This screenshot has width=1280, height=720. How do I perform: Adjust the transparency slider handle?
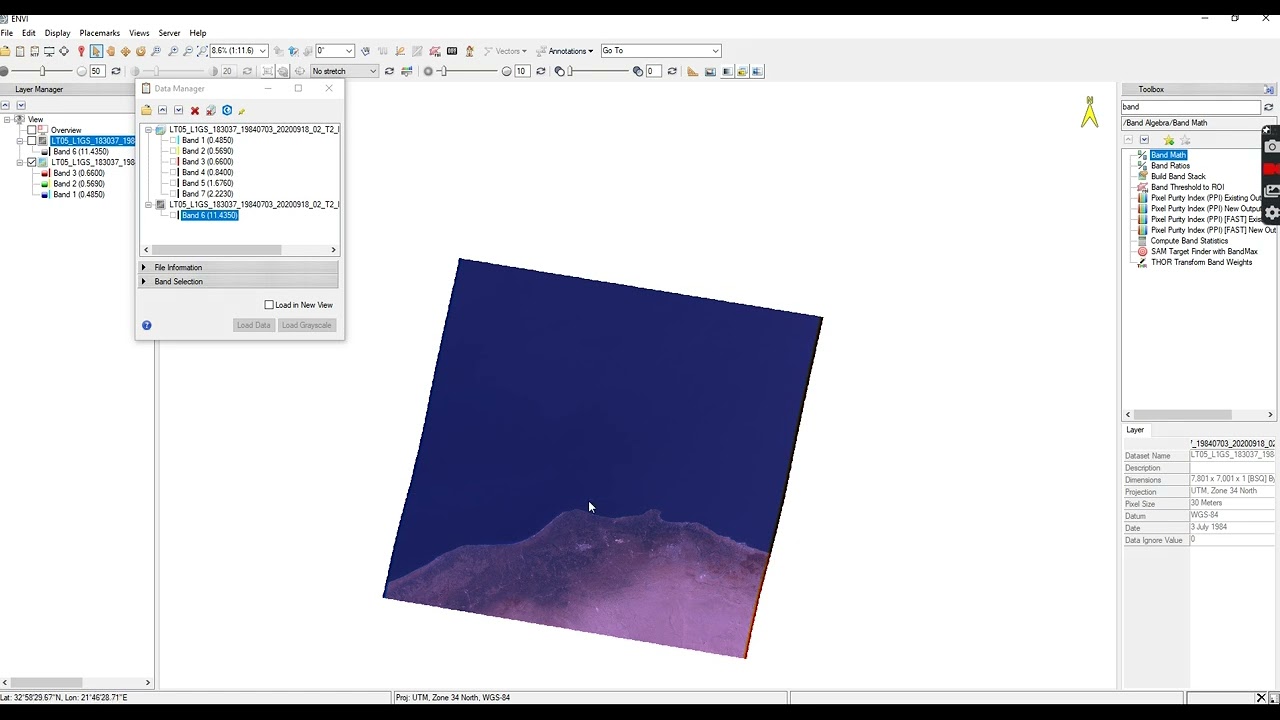(571, 71)
